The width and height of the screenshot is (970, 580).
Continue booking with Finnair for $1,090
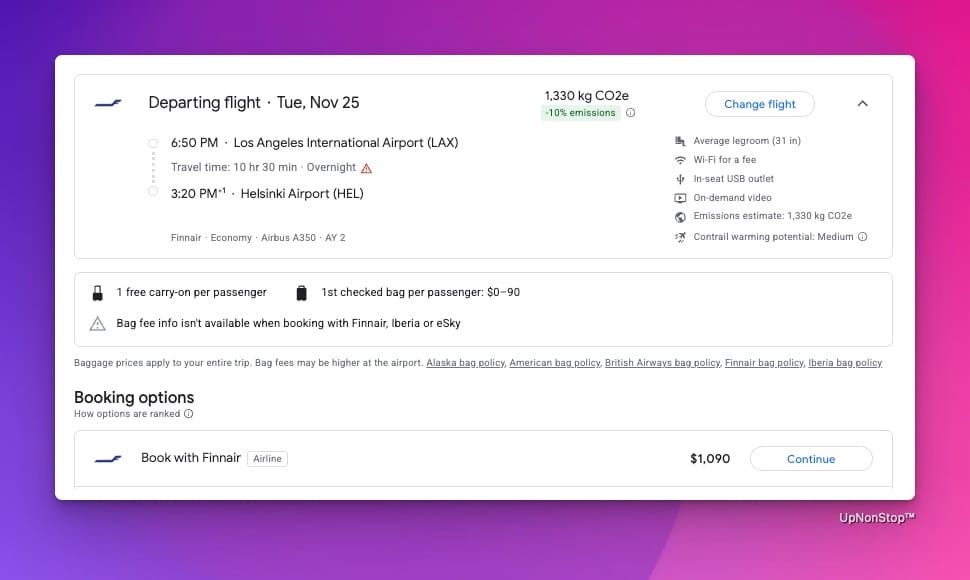pos(810,459)
